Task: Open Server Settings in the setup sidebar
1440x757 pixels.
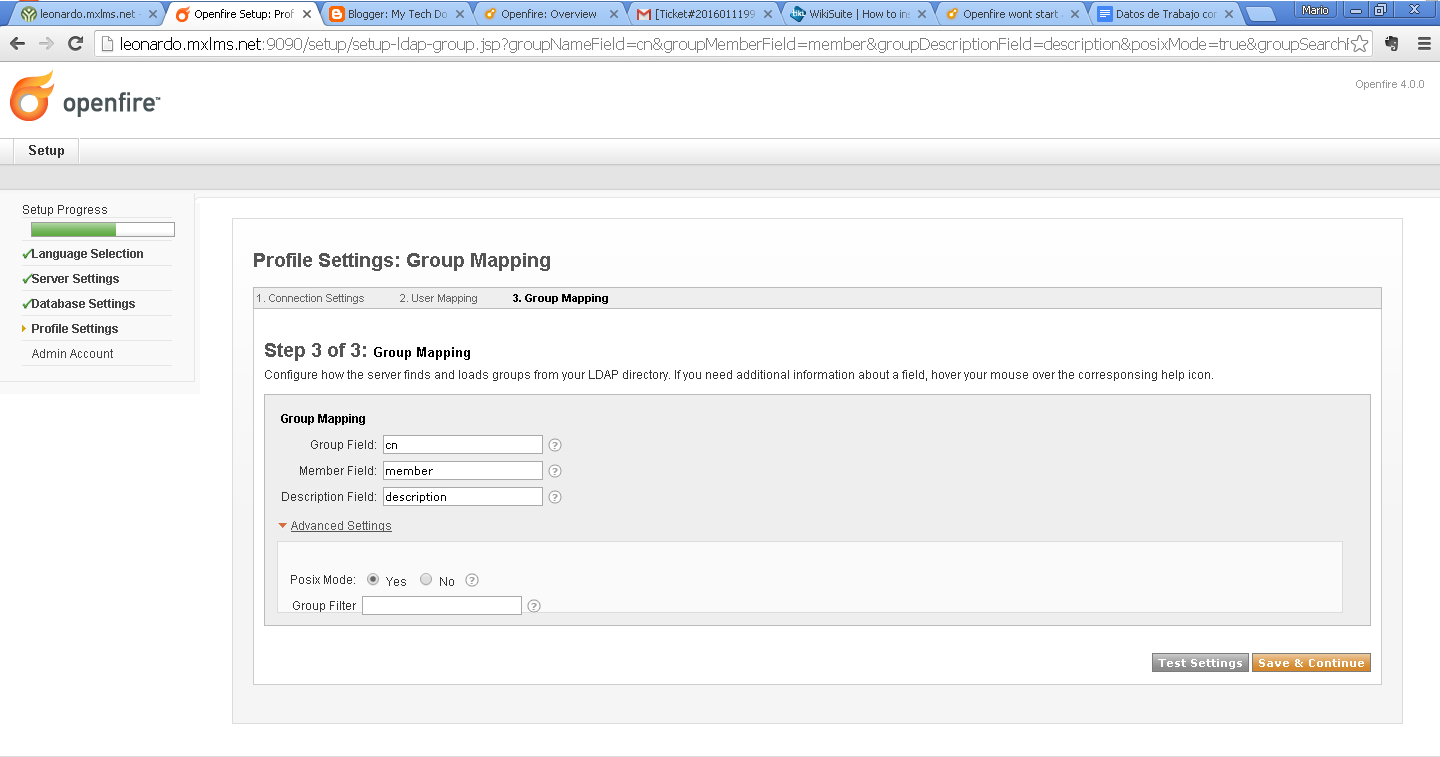Action: tap(75, 279)
